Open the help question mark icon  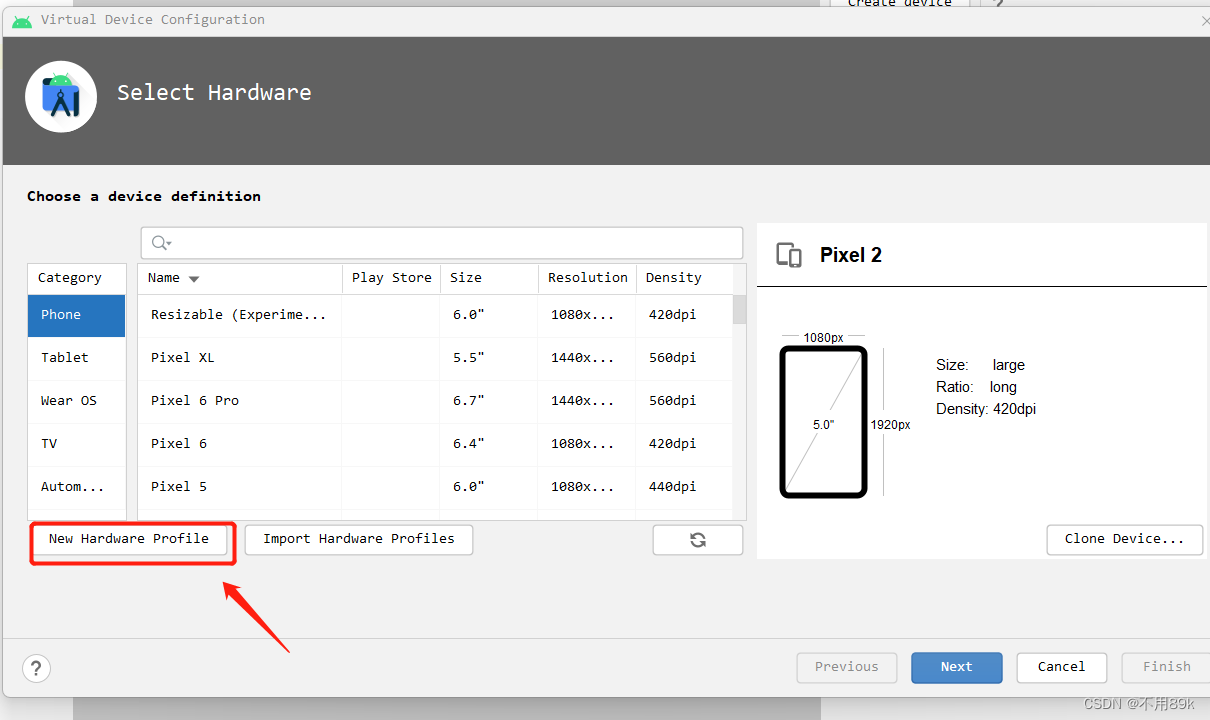point(36,668)
